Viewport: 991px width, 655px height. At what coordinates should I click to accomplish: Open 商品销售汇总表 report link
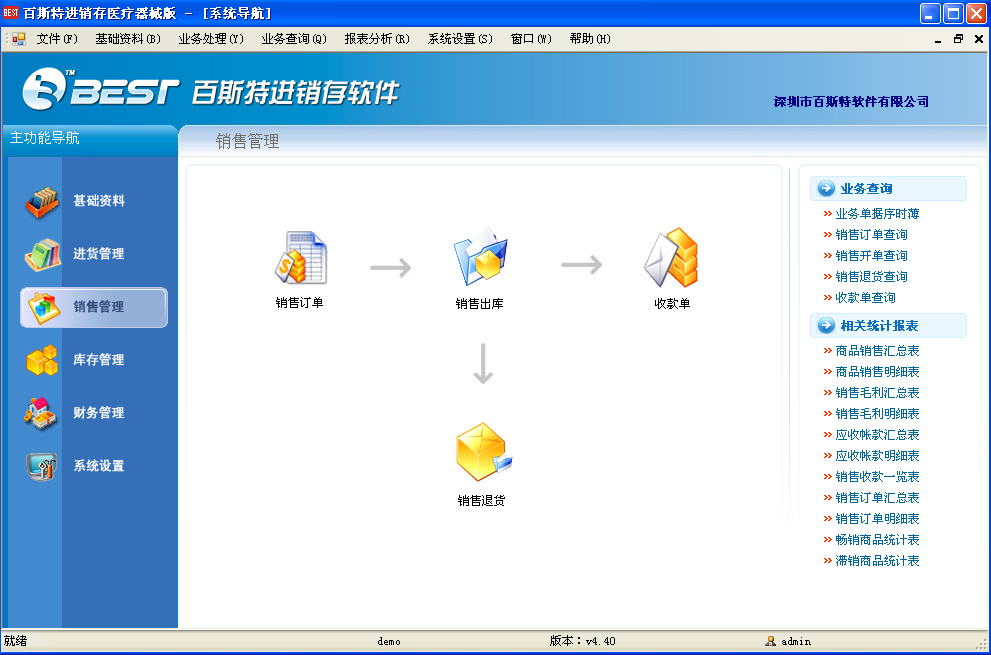pos(877,351)
